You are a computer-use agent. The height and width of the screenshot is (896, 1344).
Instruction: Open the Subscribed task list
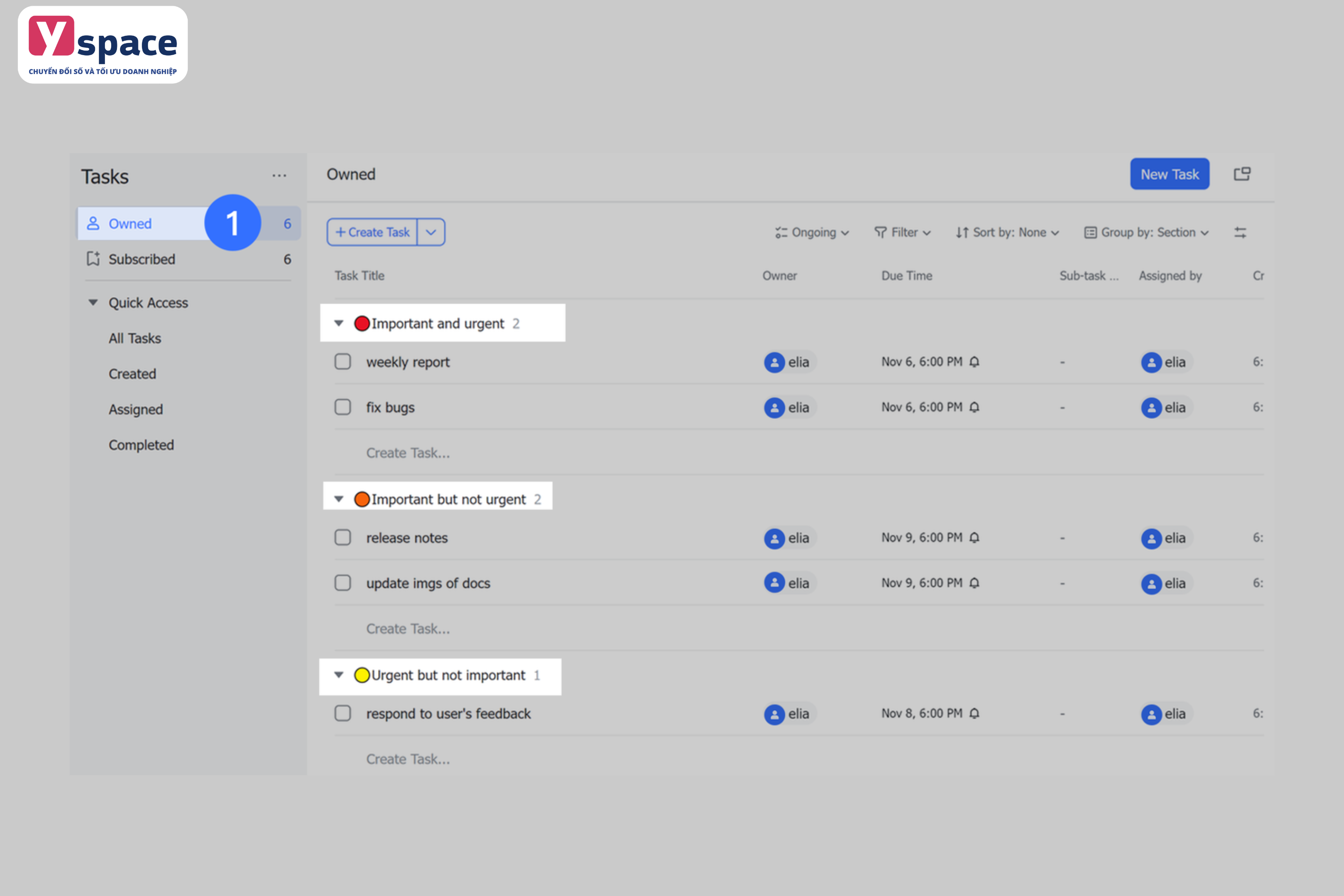tap(189, 259)
